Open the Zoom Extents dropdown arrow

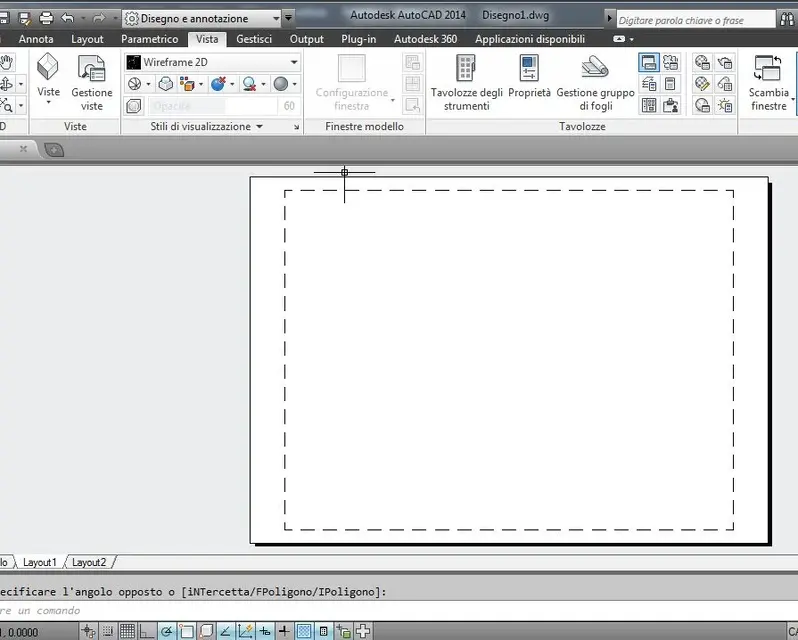(x=21, y=106)
